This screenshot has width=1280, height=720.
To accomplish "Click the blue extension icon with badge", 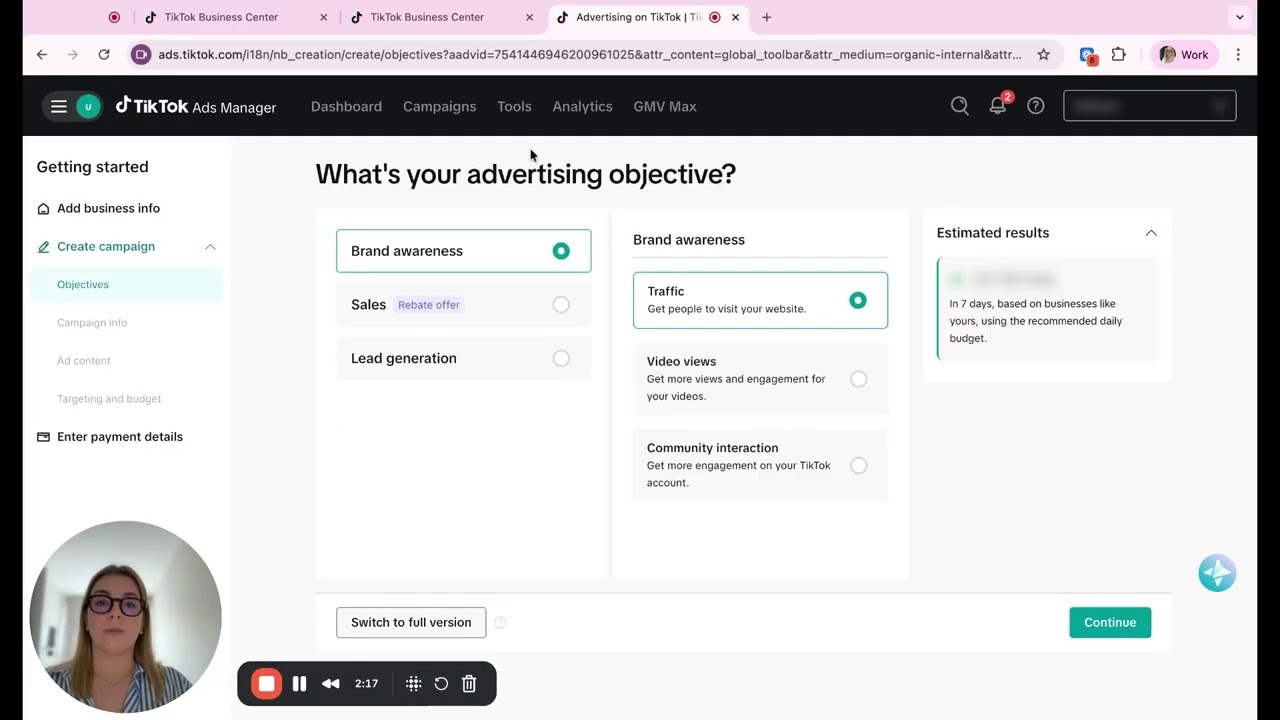I will (1088, 56).
